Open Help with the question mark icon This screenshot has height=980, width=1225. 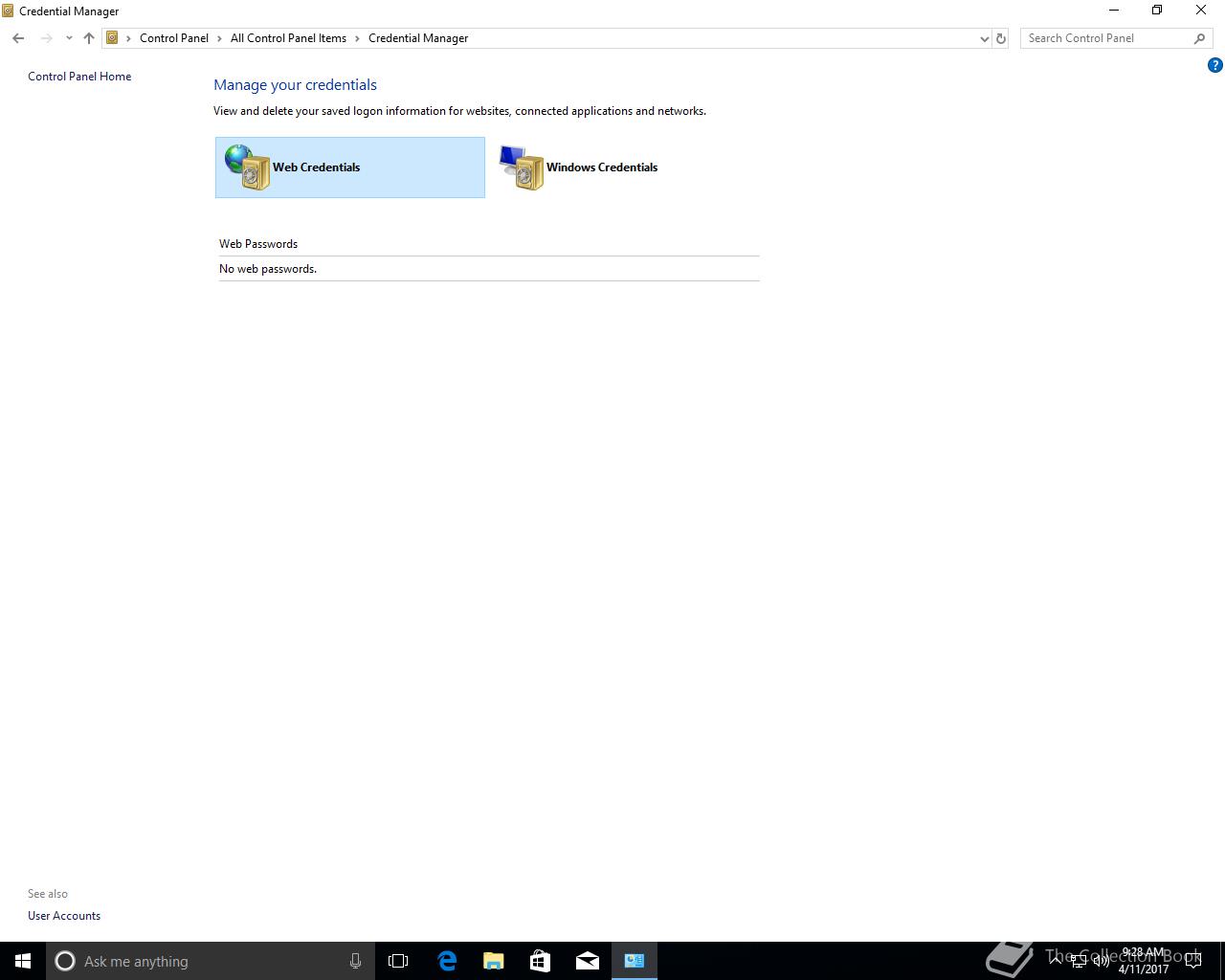point(1215,66)
